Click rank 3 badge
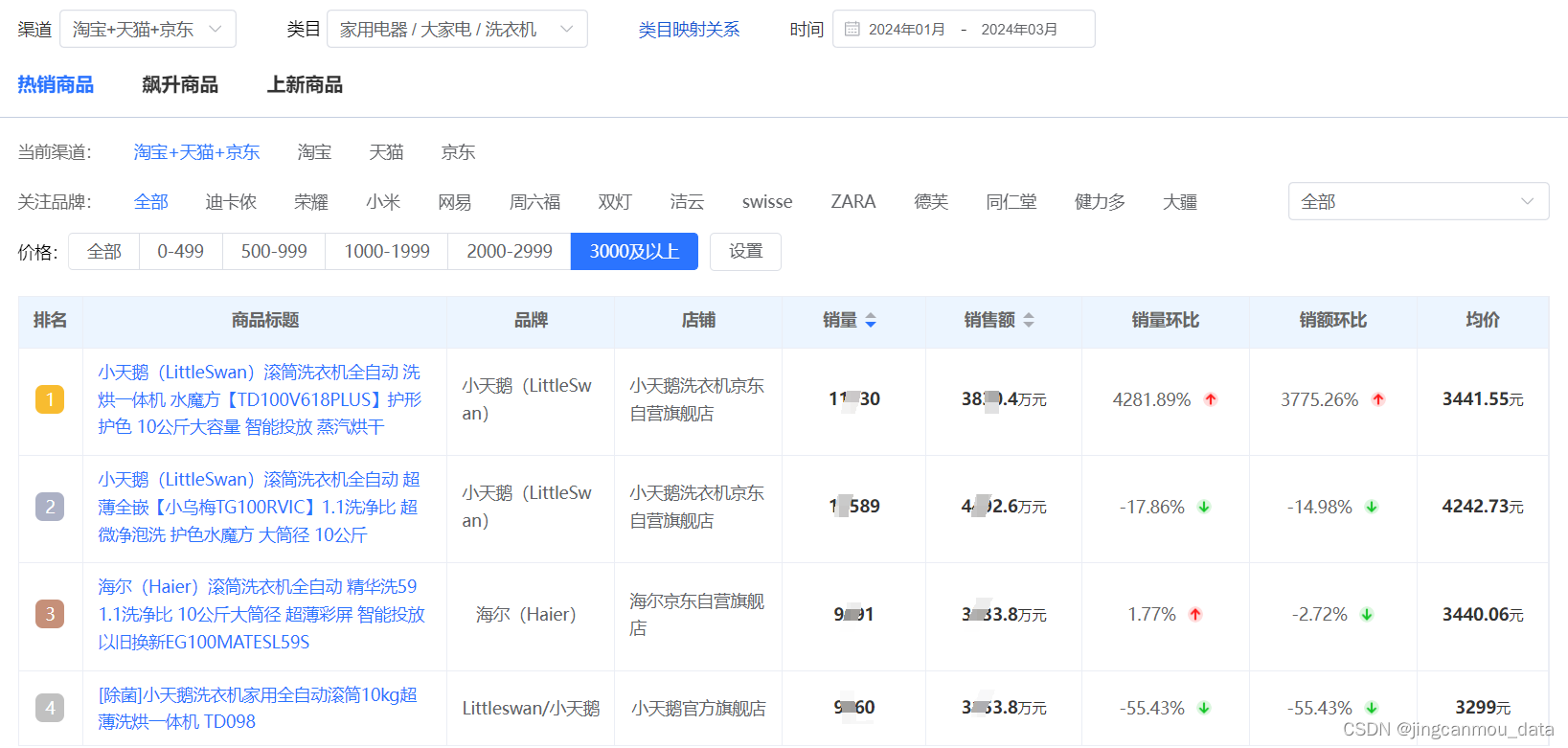Viewport: 1568px width, 748px height. click(50, 614)
